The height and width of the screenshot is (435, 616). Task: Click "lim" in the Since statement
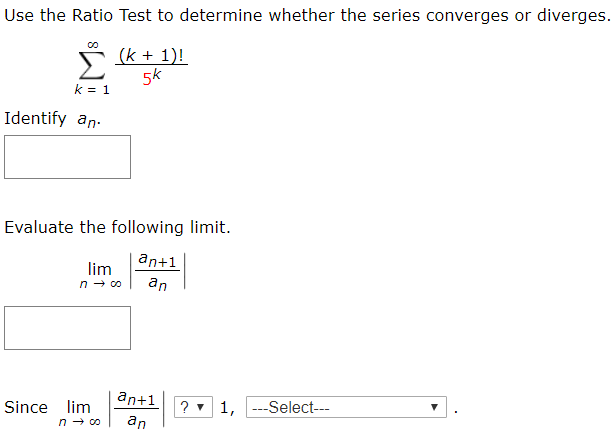click(79, 407)
